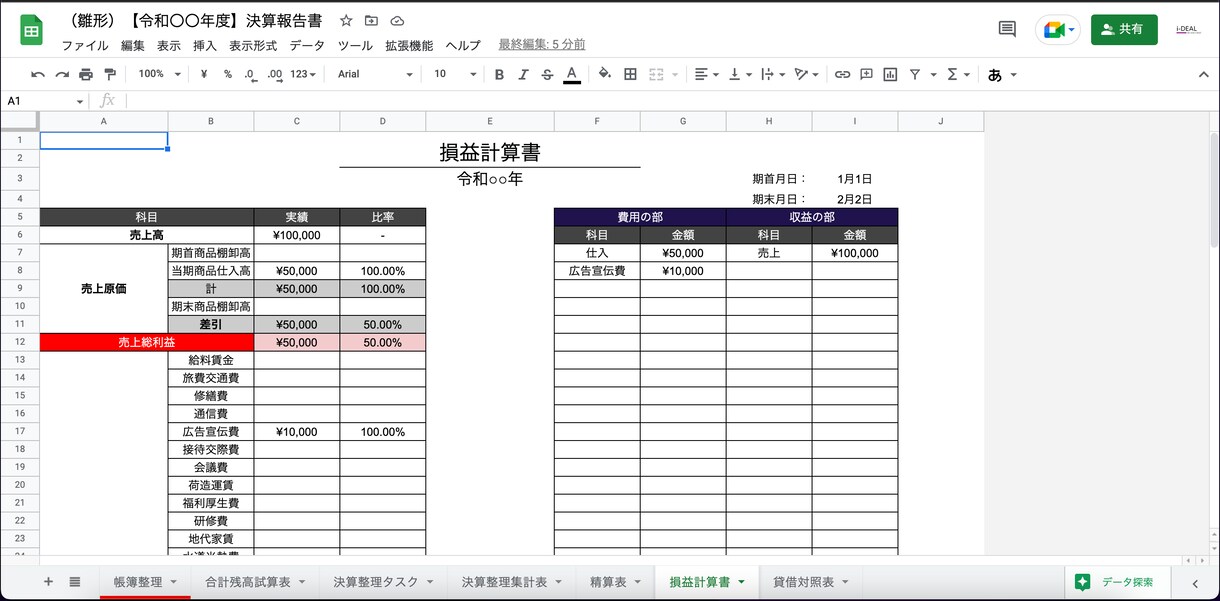
Task: Toggle italic formatting
Action: pyautogui.click(x=523, y=74)
